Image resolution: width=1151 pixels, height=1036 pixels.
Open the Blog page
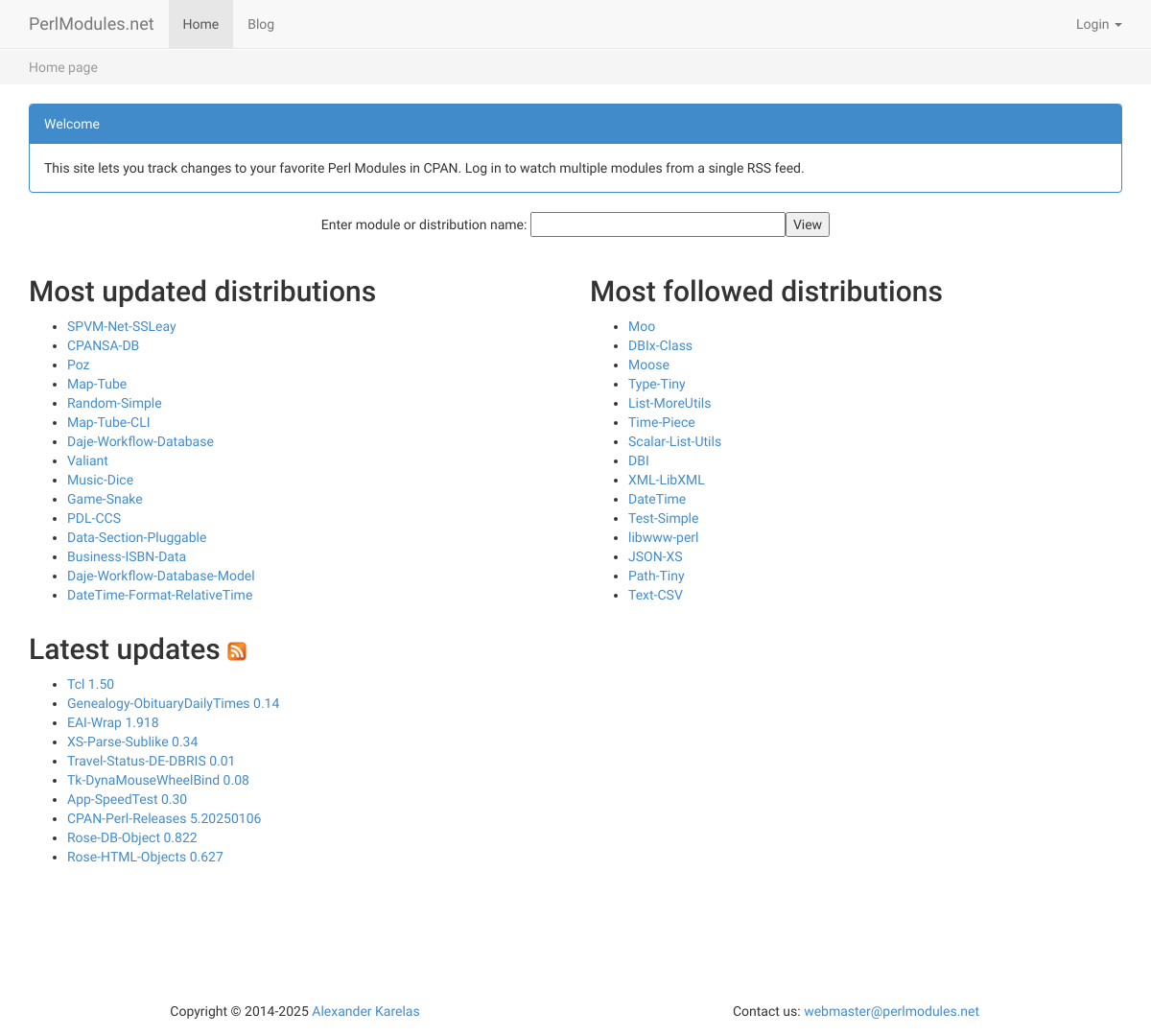(261, 24)
